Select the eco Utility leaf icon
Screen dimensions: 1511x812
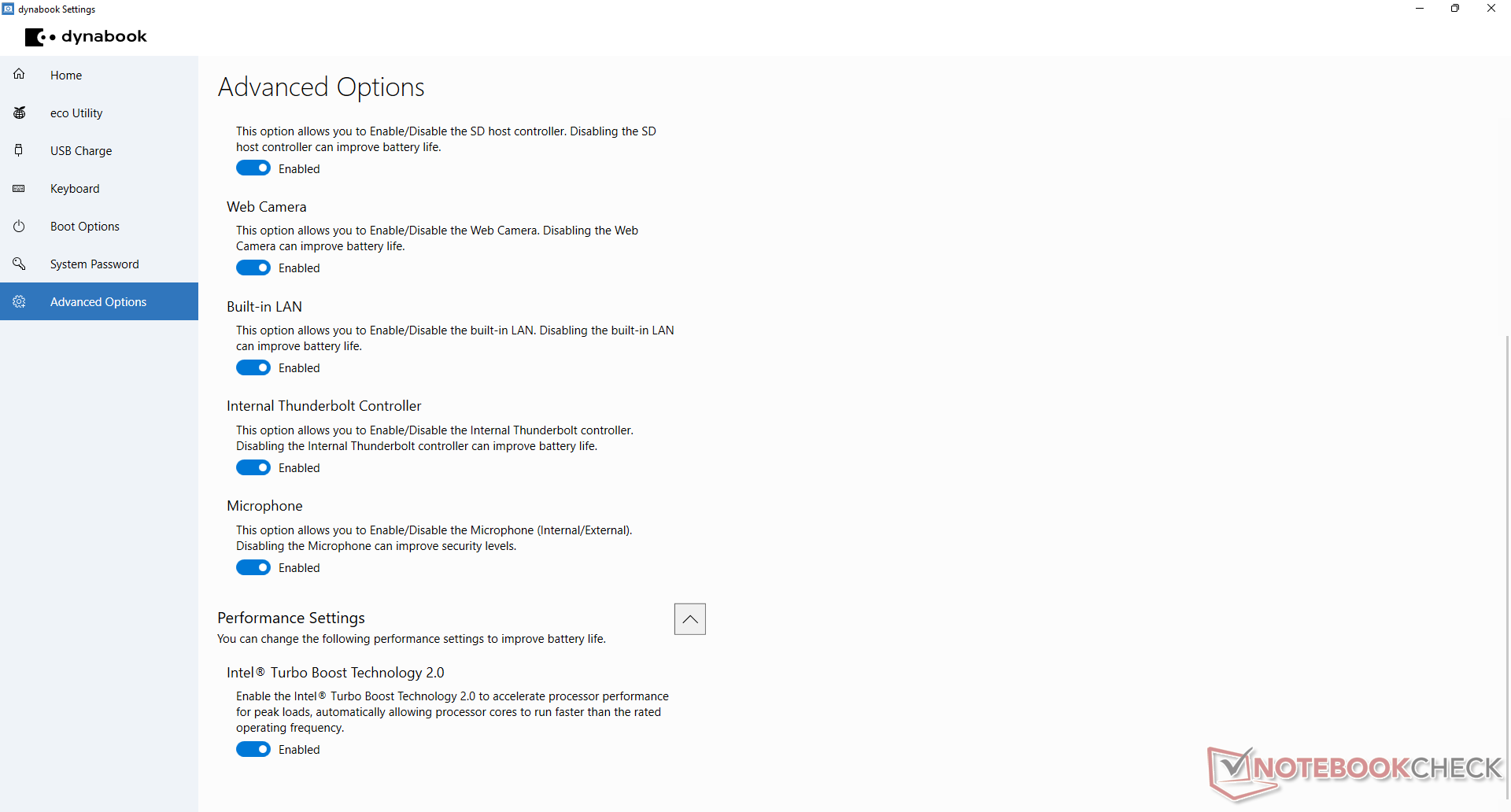pos(19,113)
